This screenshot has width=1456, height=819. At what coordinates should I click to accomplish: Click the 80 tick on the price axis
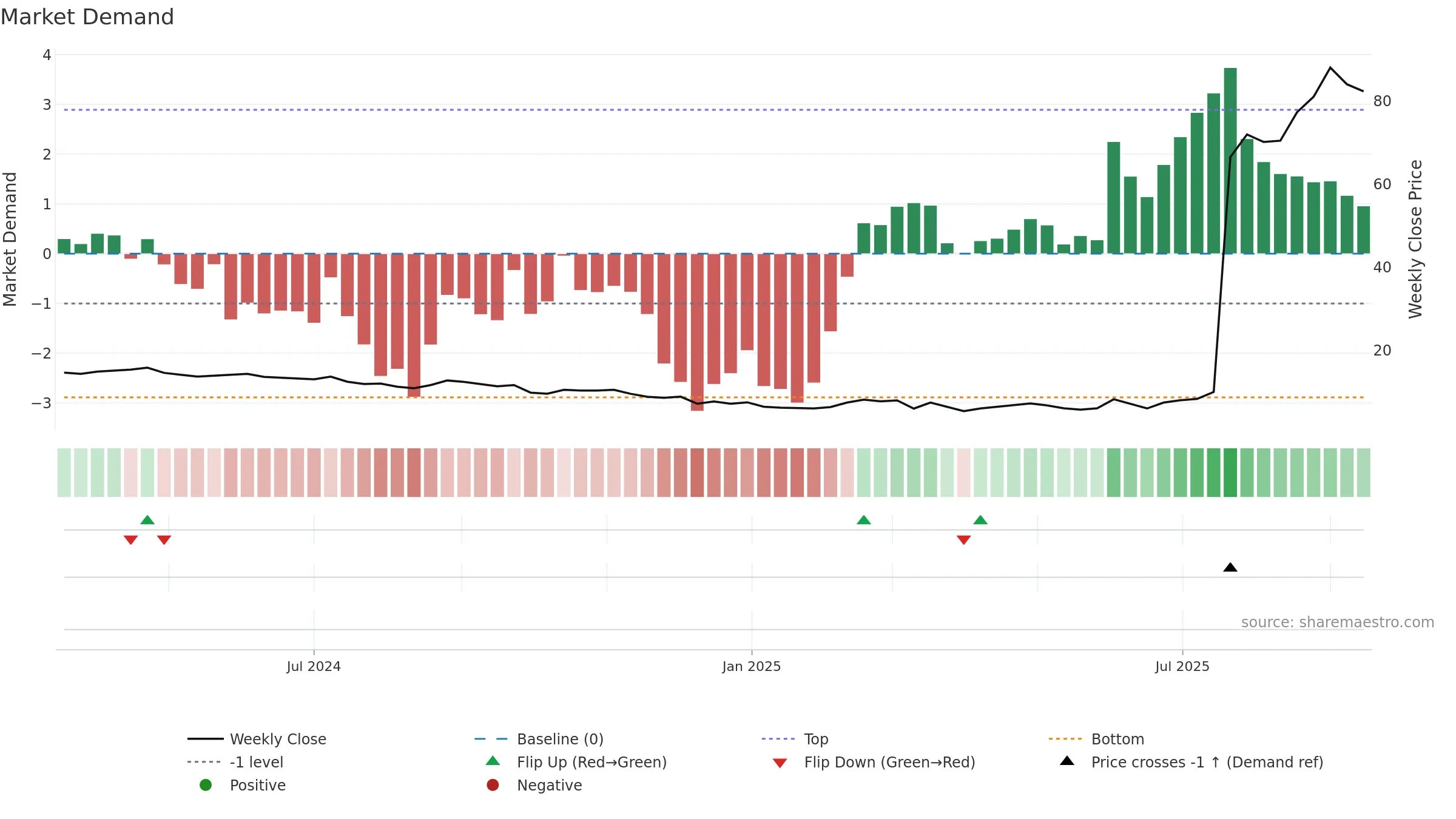1383,101
